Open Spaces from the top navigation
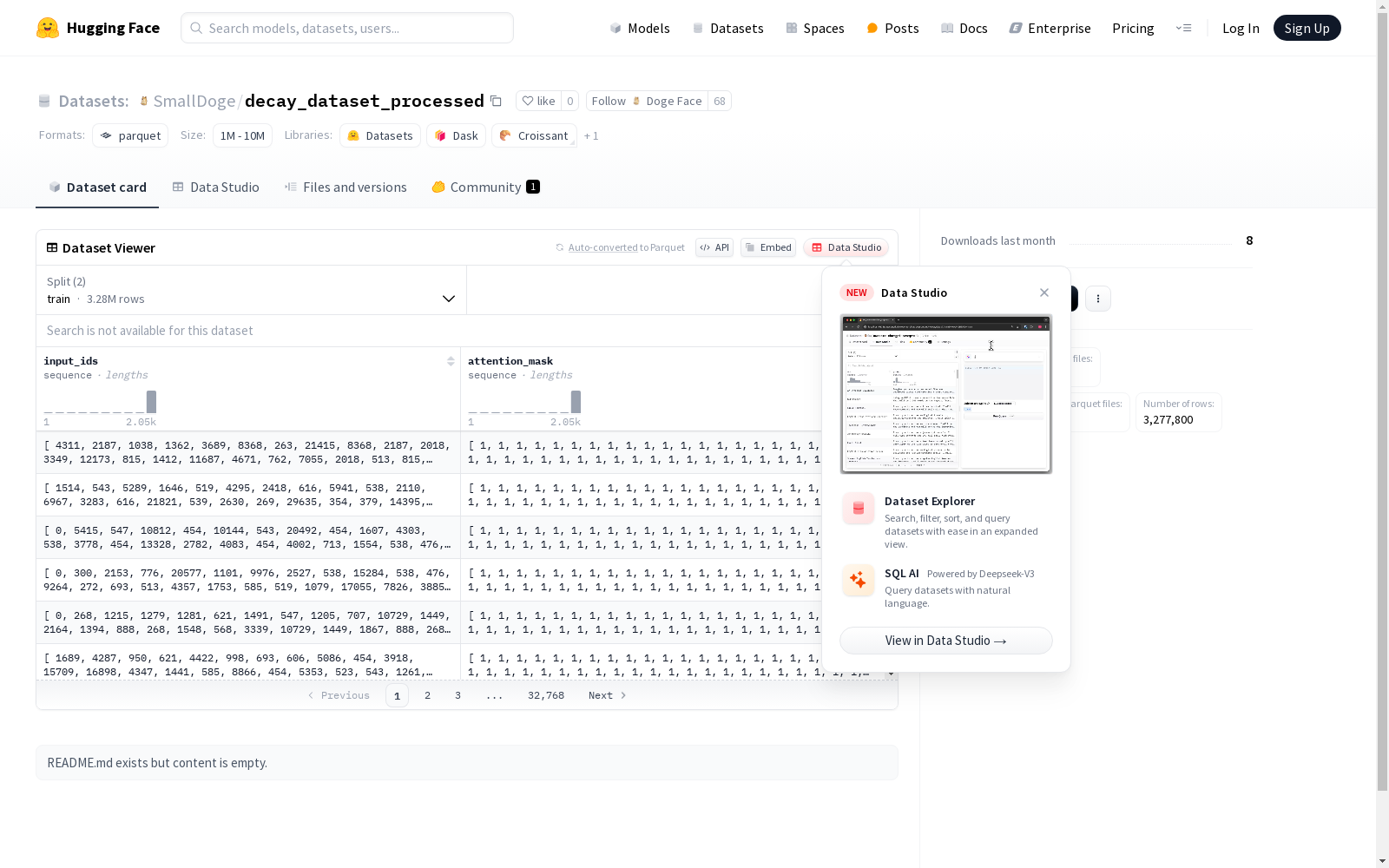Image resolution: width=1389 pixels, height=868 pixels. tap(815, 28)
